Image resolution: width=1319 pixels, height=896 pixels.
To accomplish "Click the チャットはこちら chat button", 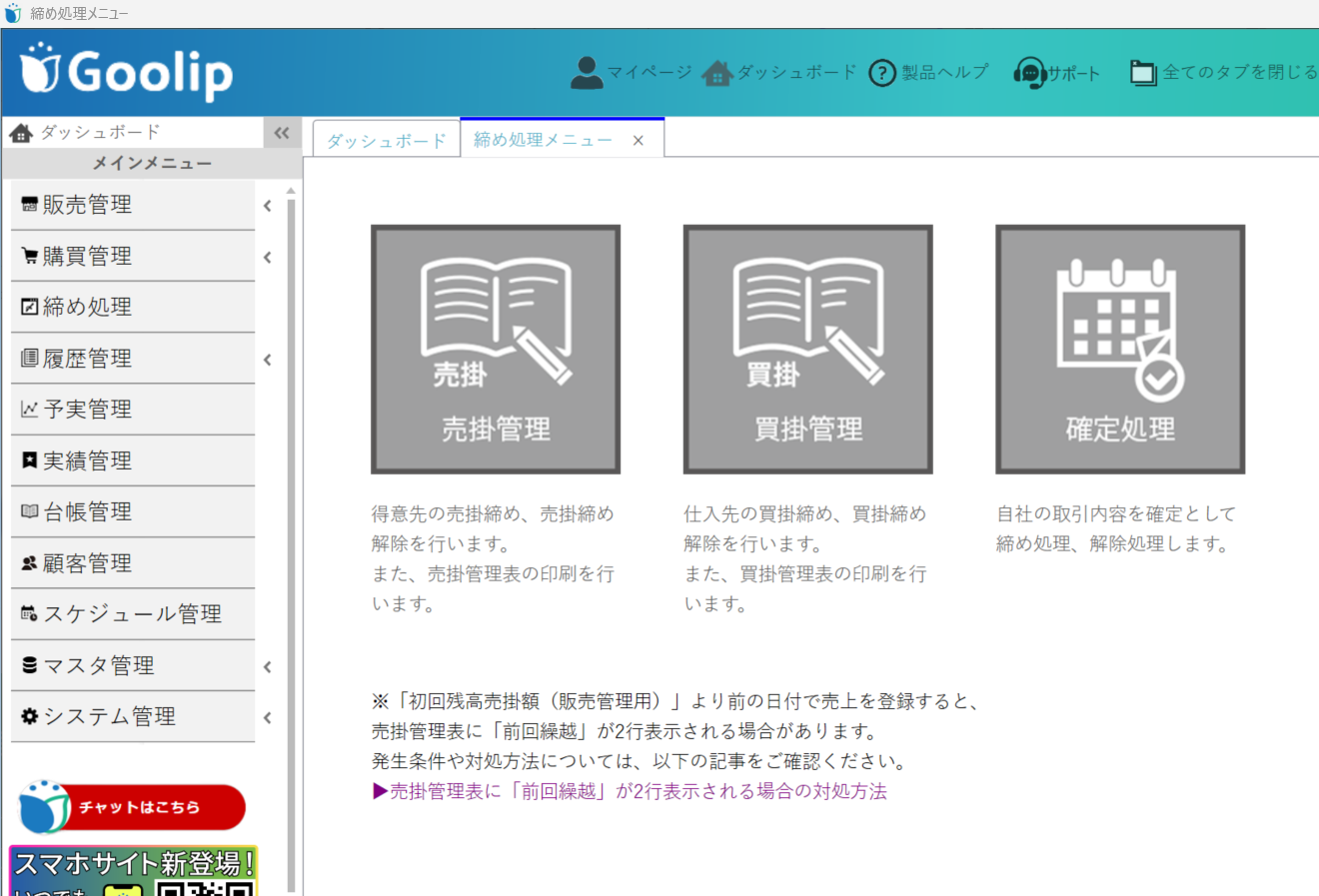I will click(x=132, y=807).
